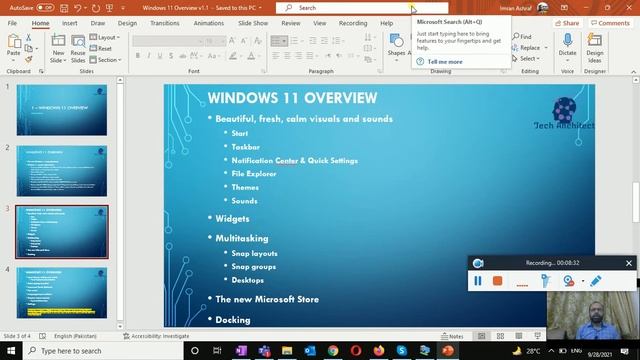Open Bullets list dropdown

coord(284,41)
